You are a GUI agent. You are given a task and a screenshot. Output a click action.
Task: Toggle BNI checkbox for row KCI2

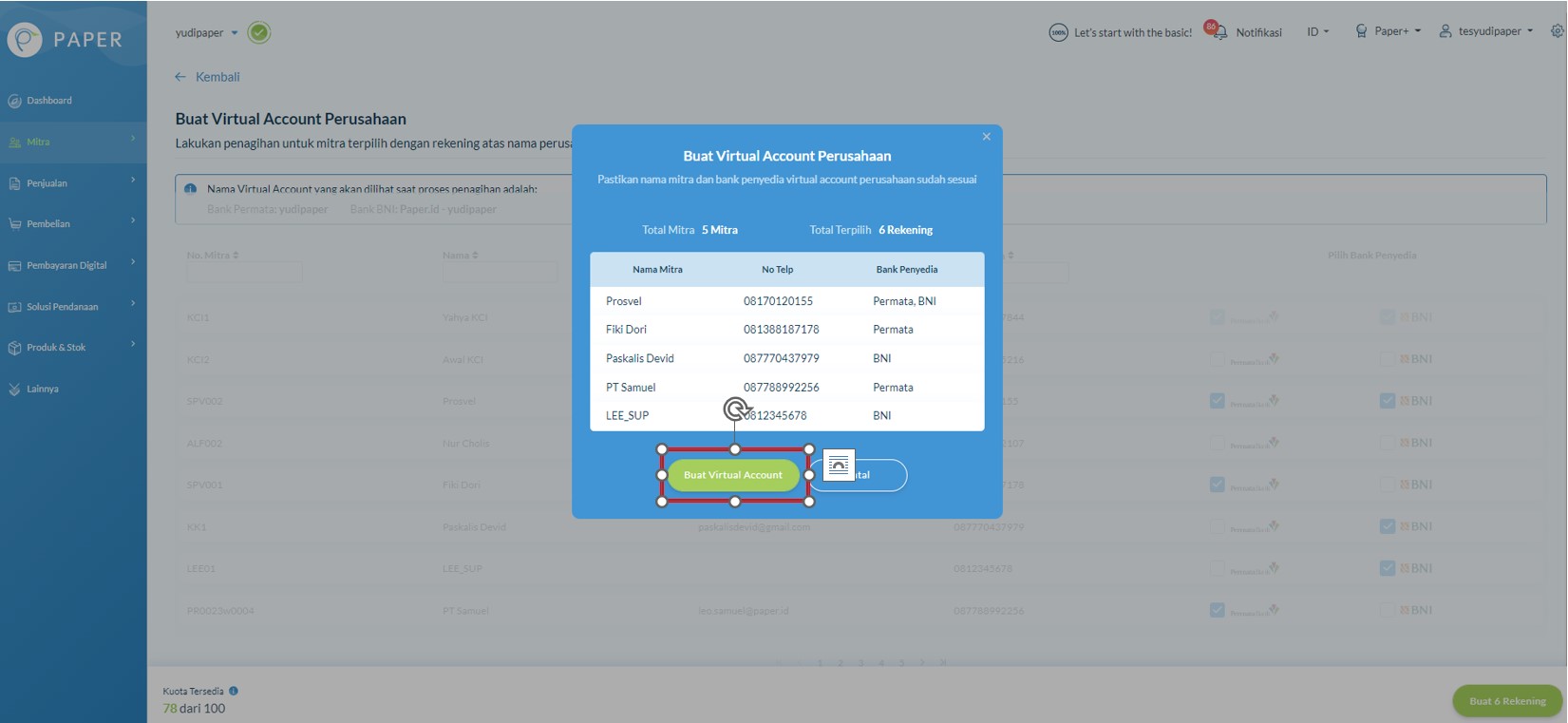point(1388,359)
